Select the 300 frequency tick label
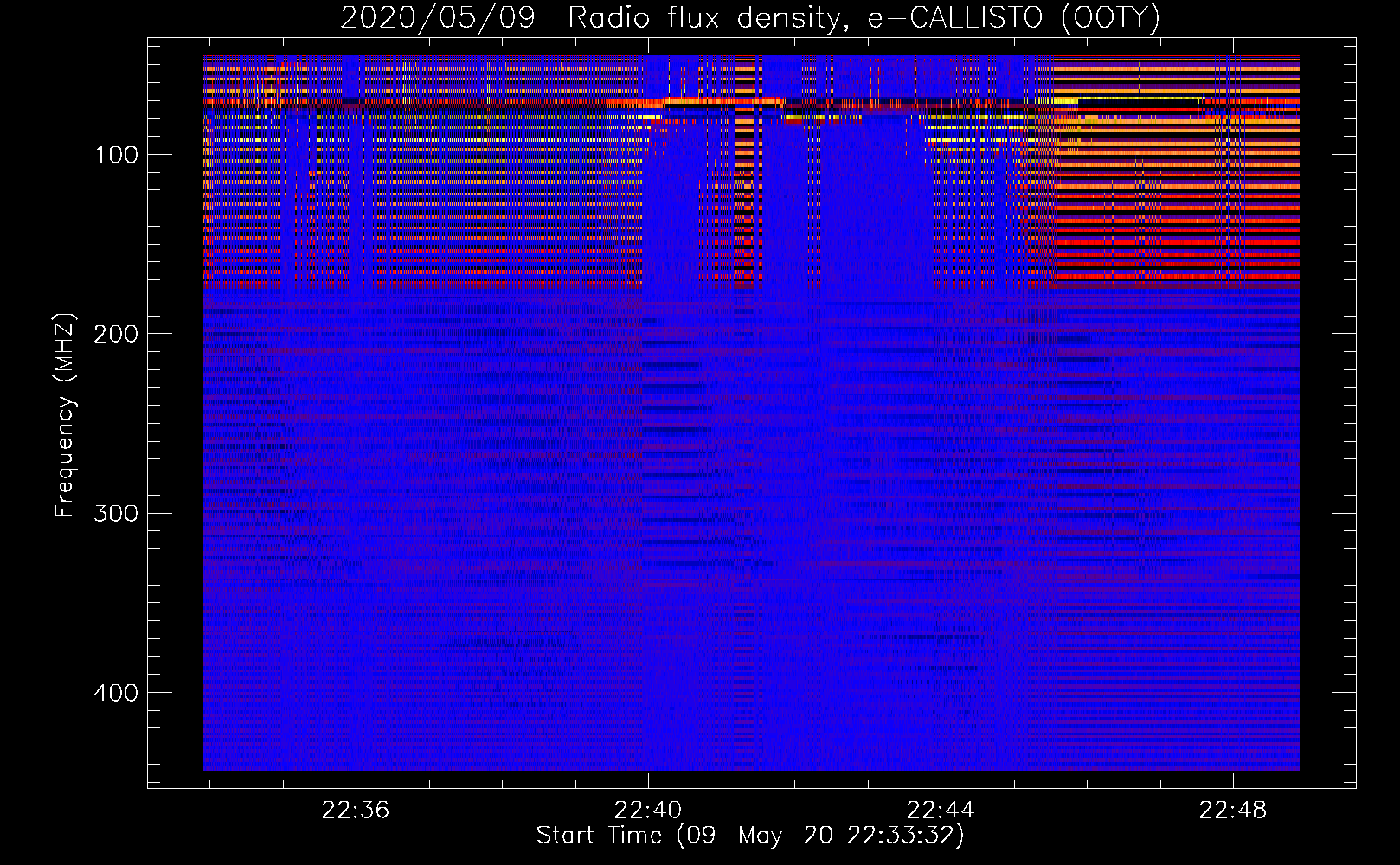1400x865 pixels. click(x=116, y=513)
